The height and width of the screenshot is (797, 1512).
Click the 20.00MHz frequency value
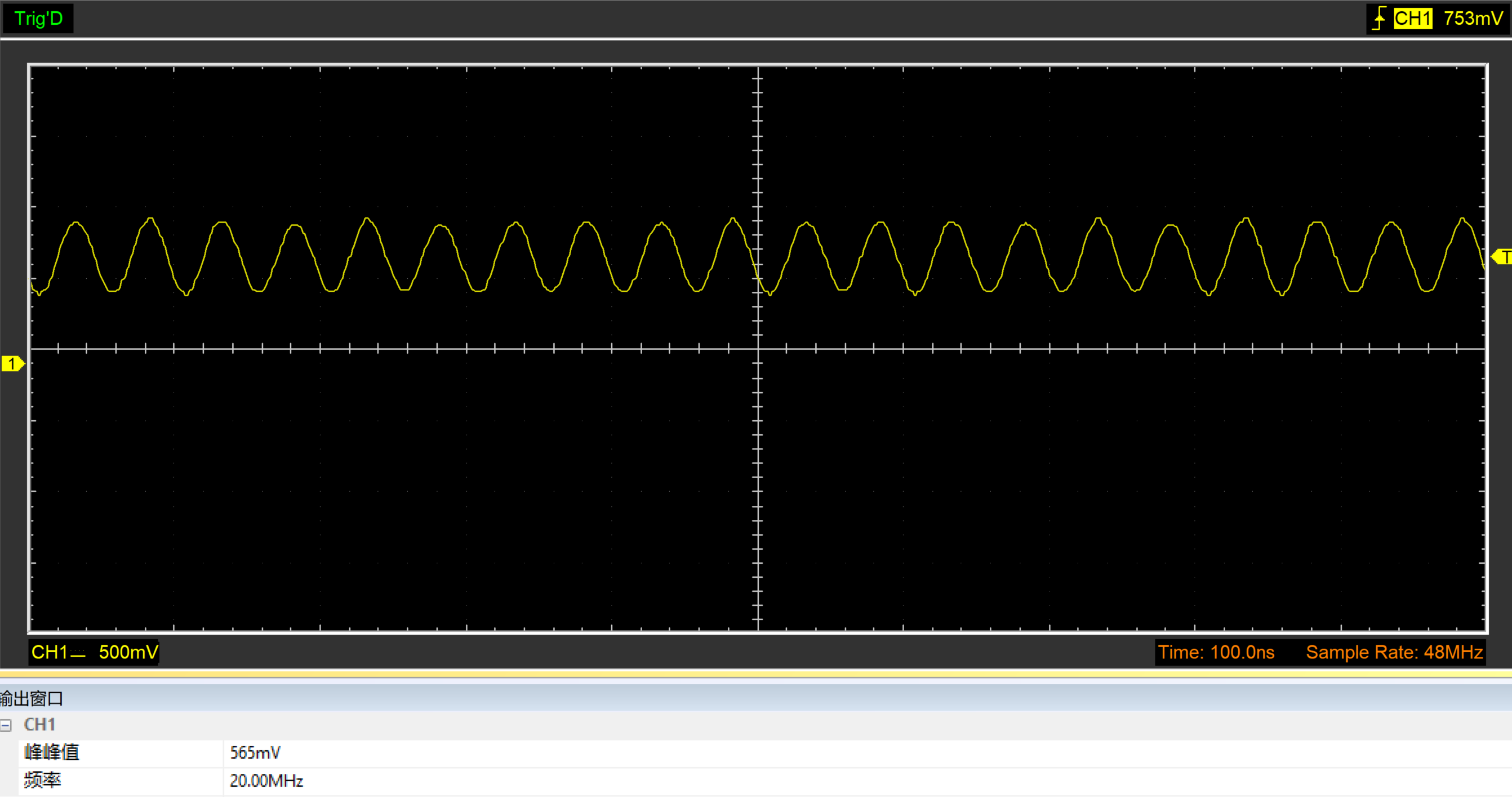tap(266, 781)
